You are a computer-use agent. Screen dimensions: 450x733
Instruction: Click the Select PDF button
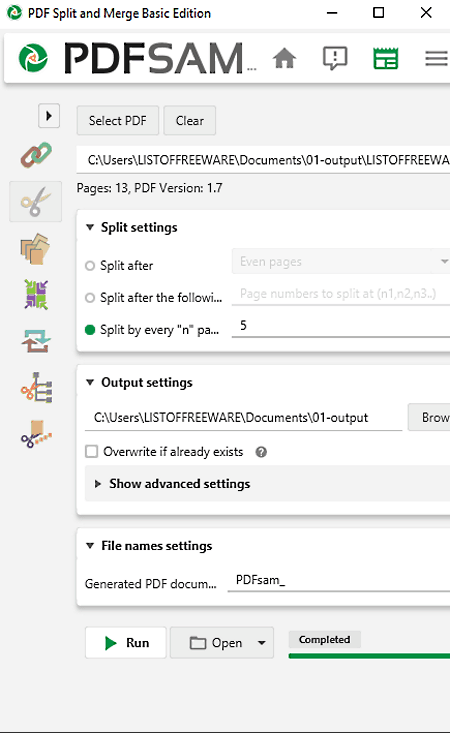click(118, 121)
